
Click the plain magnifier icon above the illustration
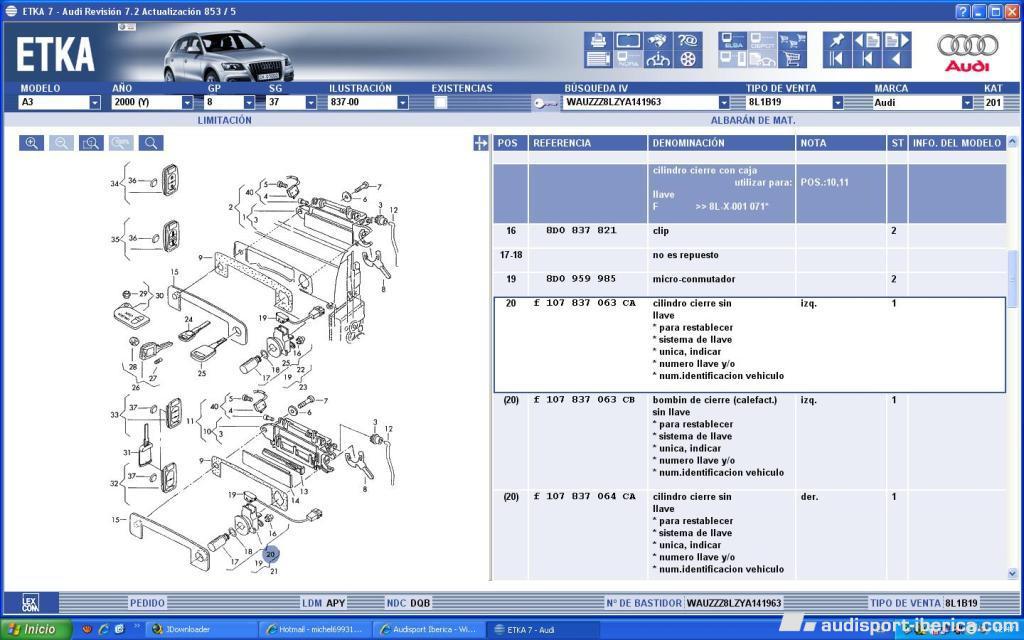point(151,143)
